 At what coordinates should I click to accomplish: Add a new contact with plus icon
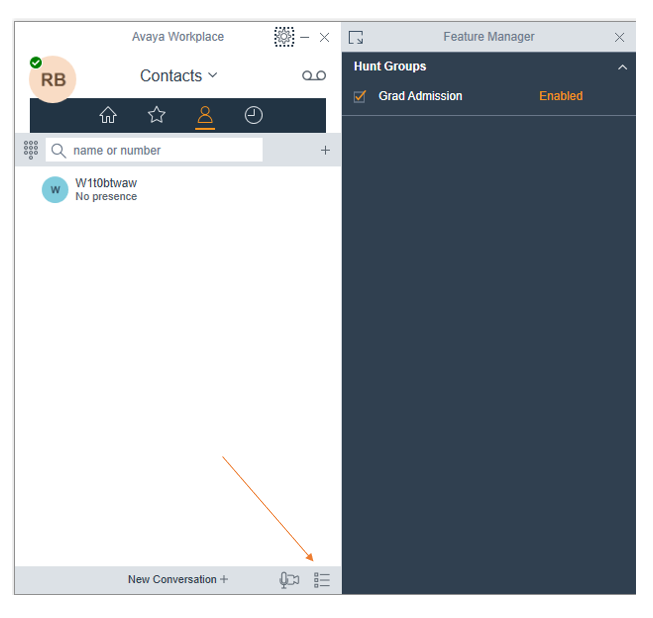click(325, 150)
